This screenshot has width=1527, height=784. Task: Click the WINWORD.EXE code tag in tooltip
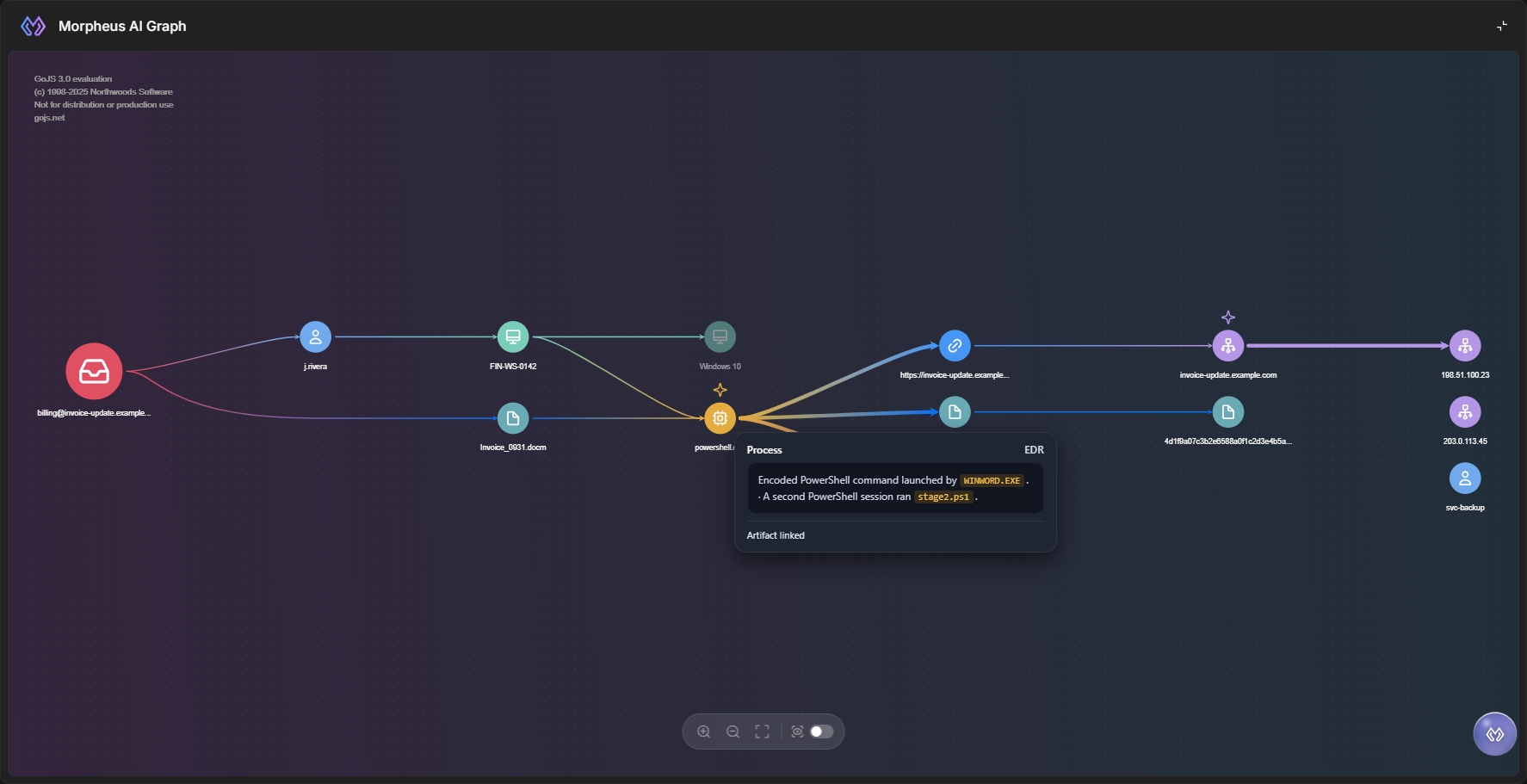992,481
